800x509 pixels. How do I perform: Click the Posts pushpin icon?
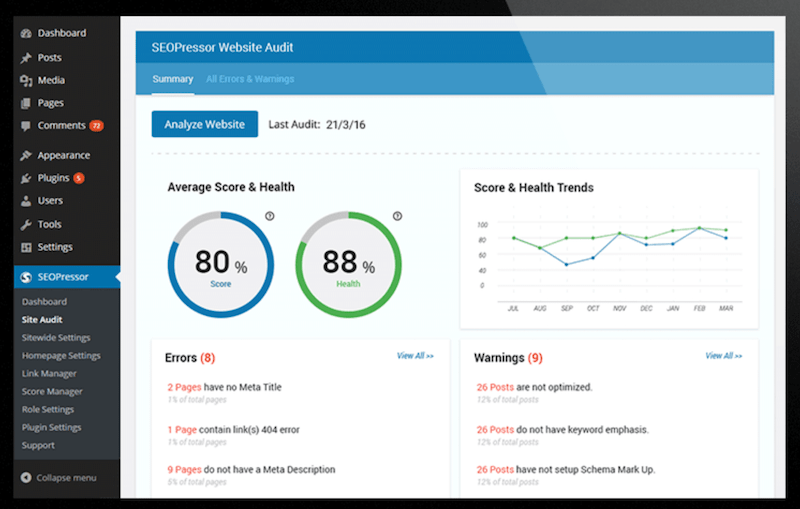(x=26, y=58)
